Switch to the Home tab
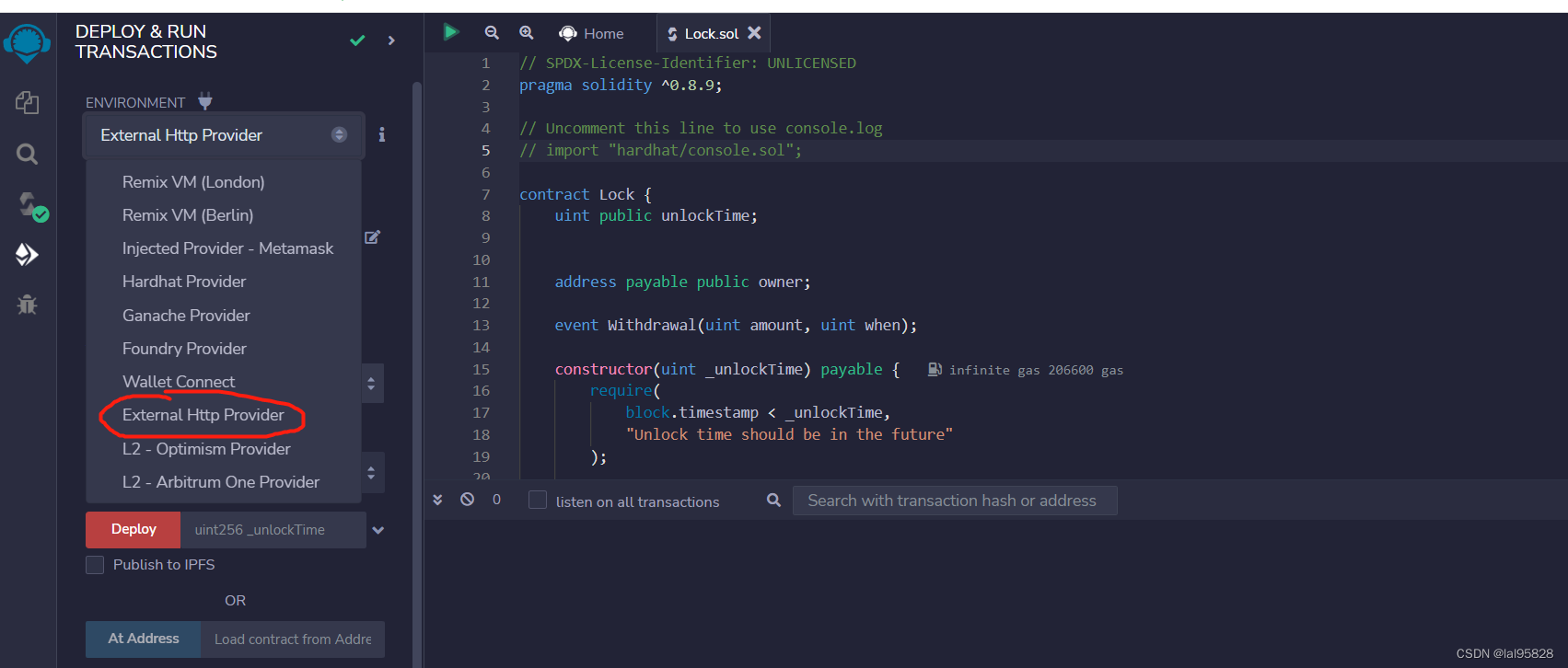Viewport: 1568px width, 668px height. 591,33
